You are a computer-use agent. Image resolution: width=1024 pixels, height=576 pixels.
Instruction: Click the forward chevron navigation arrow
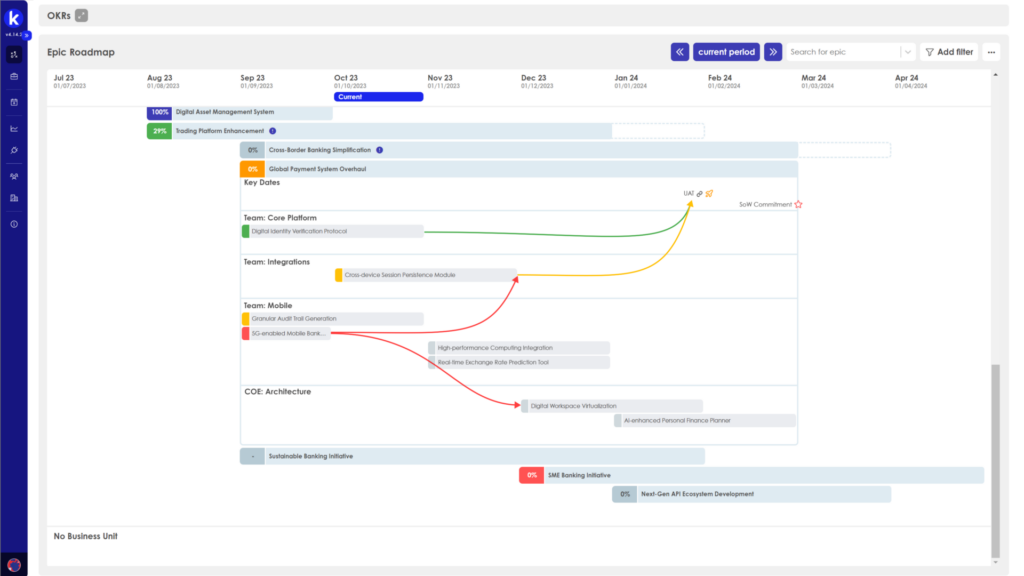[x=772, y=51]
